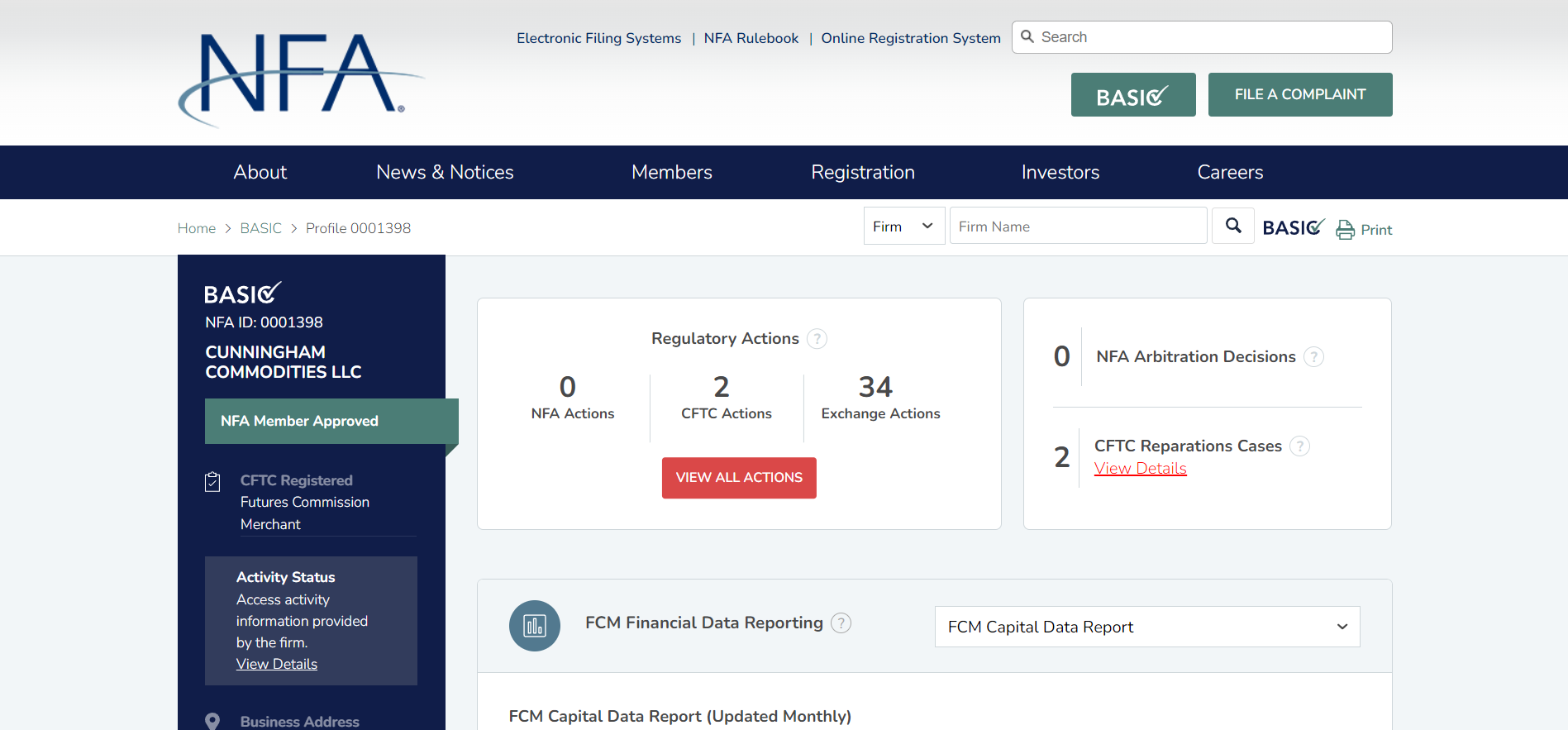1568x730 pixels.
Task: Select the Registration menu item
Action: [862, 172]
